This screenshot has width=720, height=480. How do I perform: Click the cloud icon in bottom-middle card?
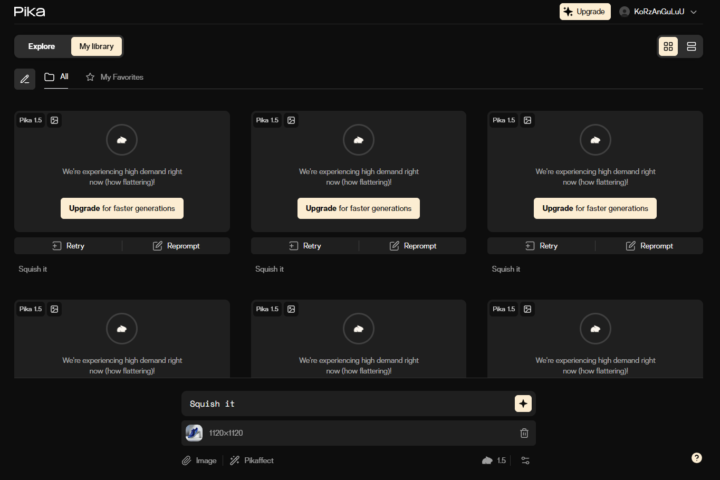pos(359,329)
